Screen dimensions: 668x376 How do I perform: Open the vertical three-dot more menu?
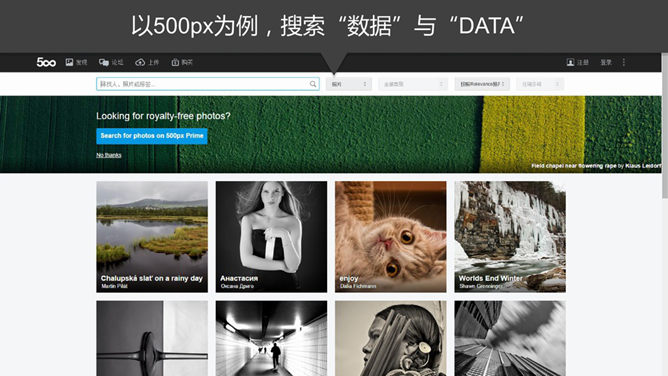[x=624, y=62]
